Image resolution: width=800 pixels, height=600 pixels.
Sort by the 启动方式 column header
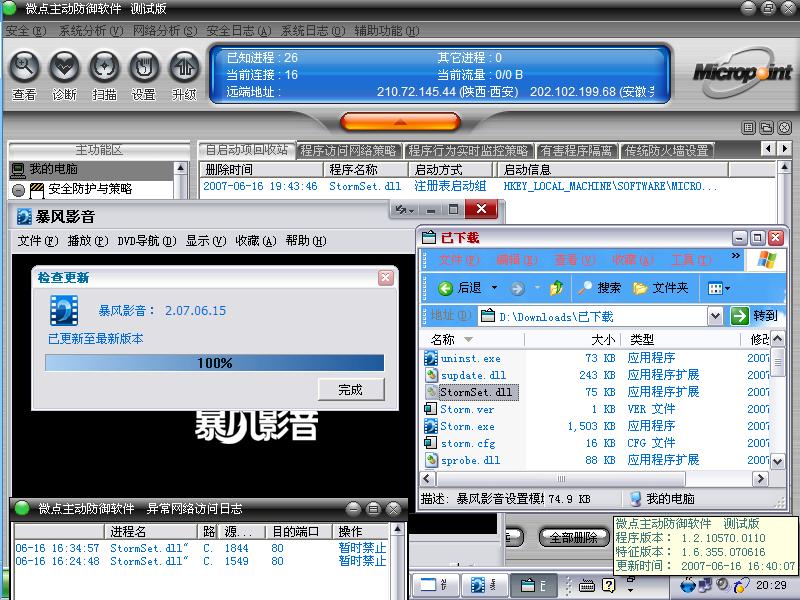coord(450,169)
